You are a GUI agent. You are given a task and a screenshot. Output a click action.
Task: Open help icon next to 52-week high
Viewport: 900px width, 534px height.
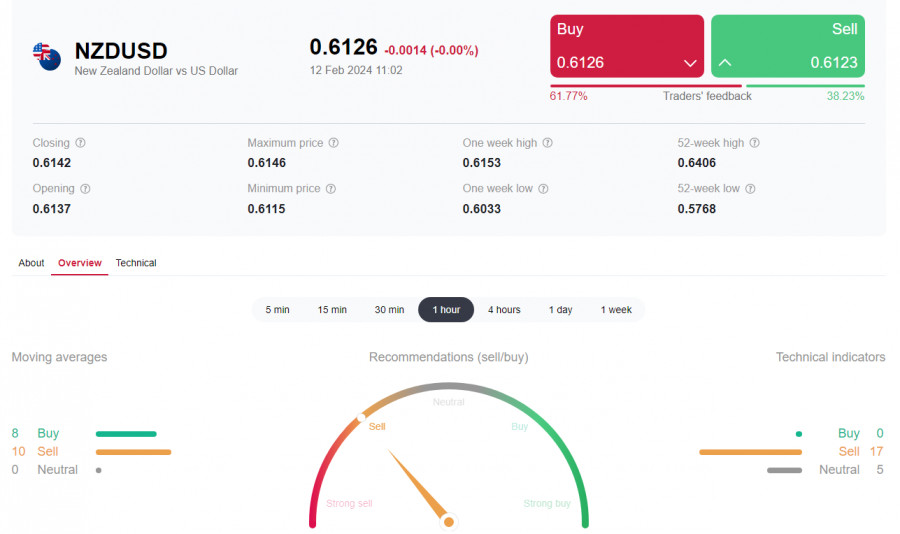coord(755,142)
